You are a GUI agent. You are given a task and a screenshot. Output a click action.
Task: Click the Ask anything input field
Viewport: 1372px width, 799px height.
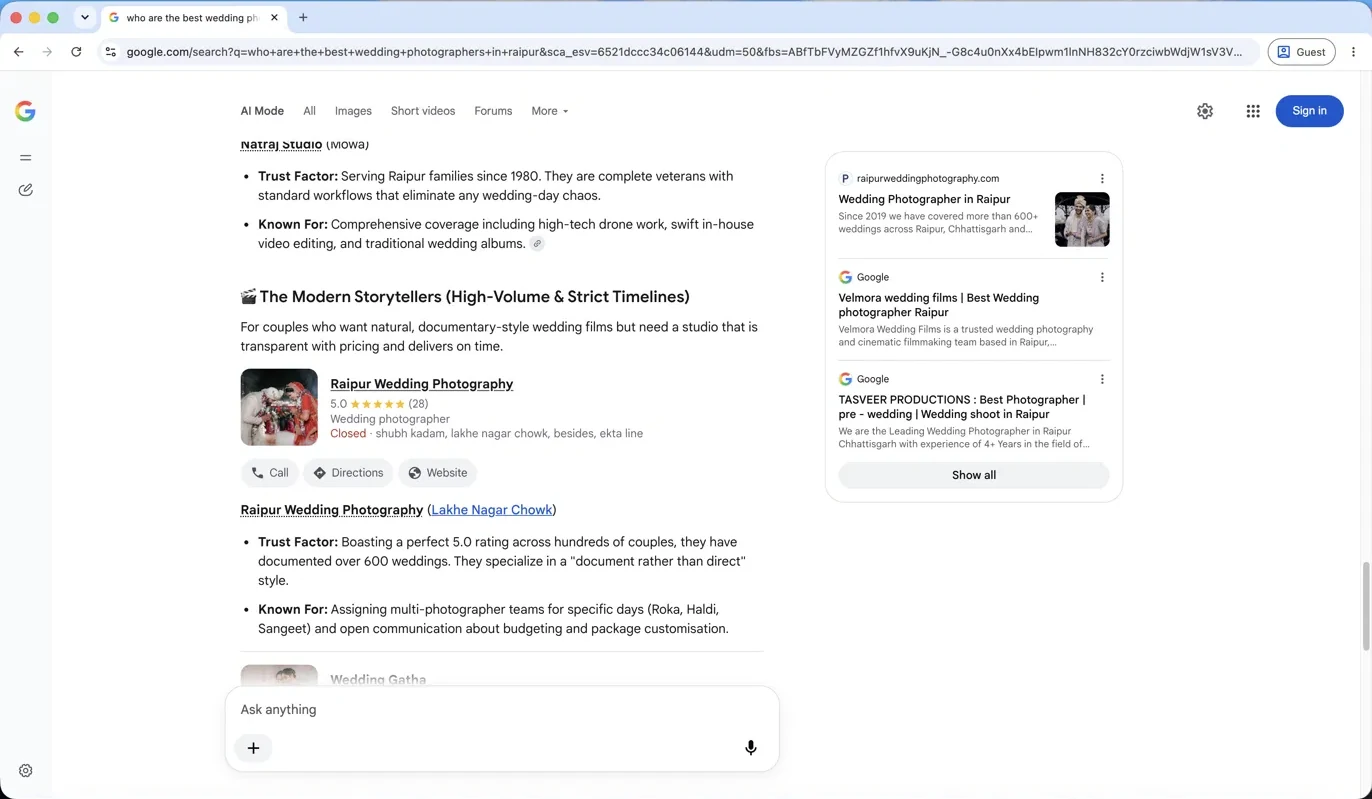[500, 709]
